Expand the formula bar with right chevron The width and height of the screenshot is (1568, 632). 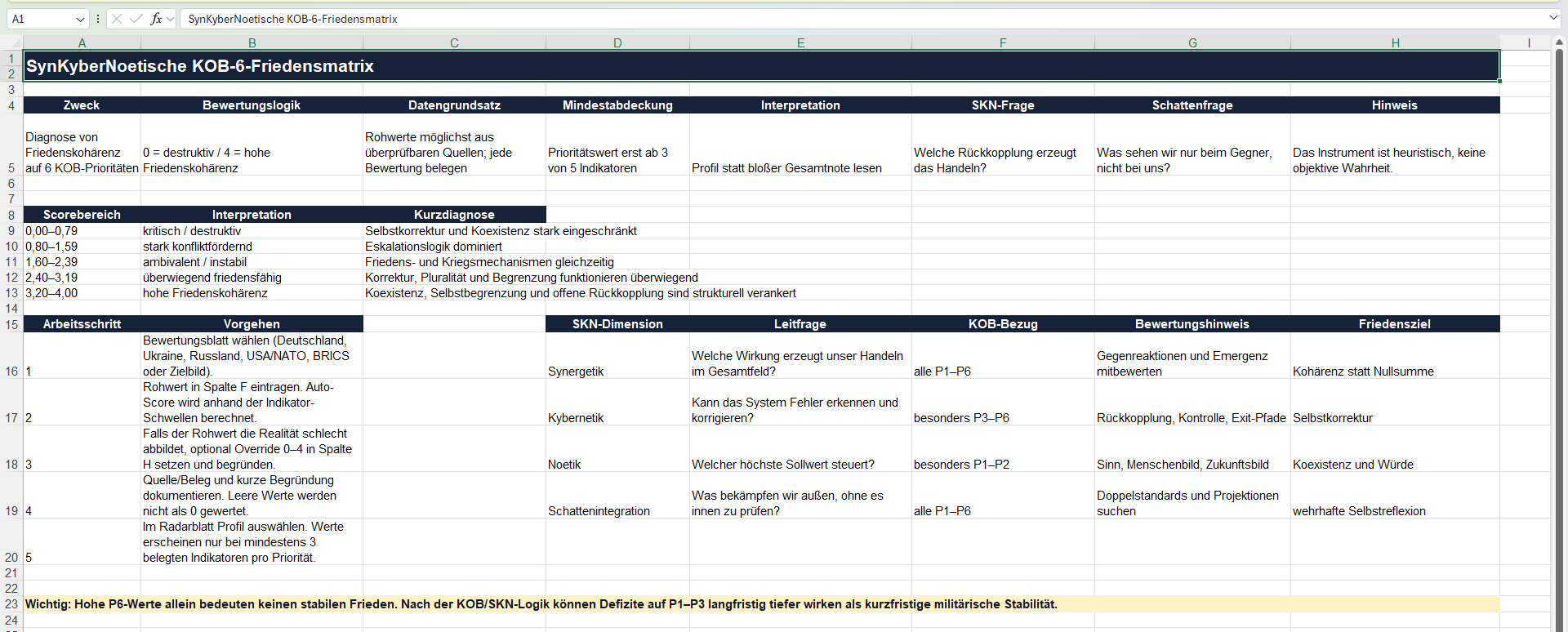1553,18
